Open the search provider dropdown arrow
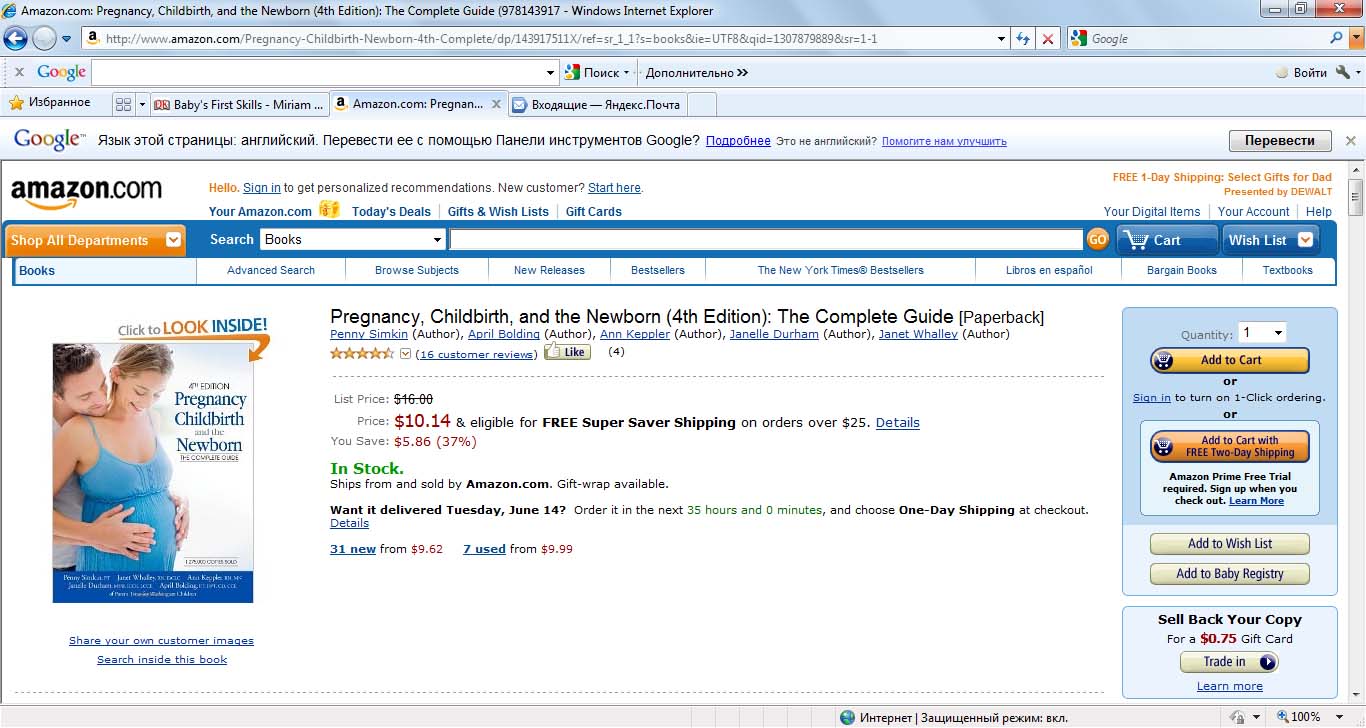This screenshot has height=728, width=1366. coord(1354,38)
